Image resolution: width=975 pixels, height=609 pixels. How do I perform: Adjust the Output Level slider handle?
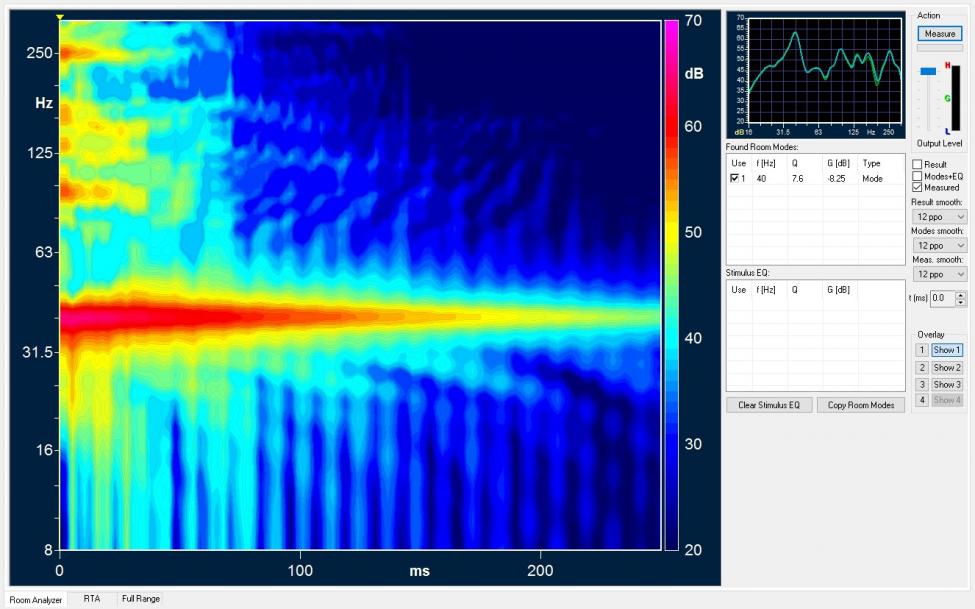tap(928, 72)
